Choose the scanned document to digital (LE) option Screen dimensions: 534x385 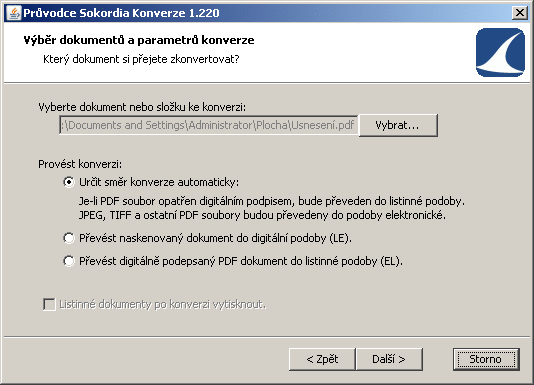point(69,238)
